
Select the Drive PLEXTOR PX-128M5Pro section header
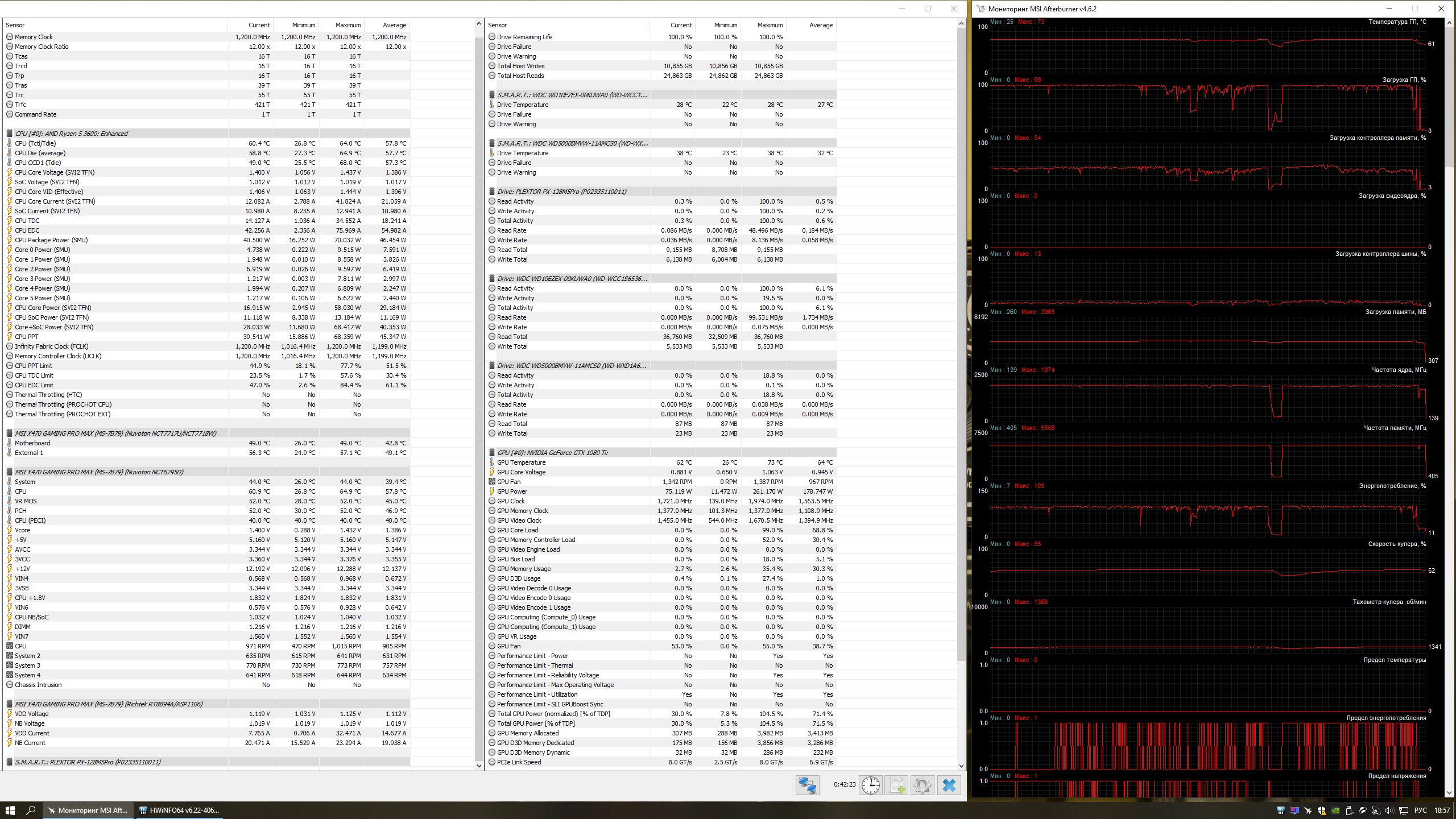point(561,192)
